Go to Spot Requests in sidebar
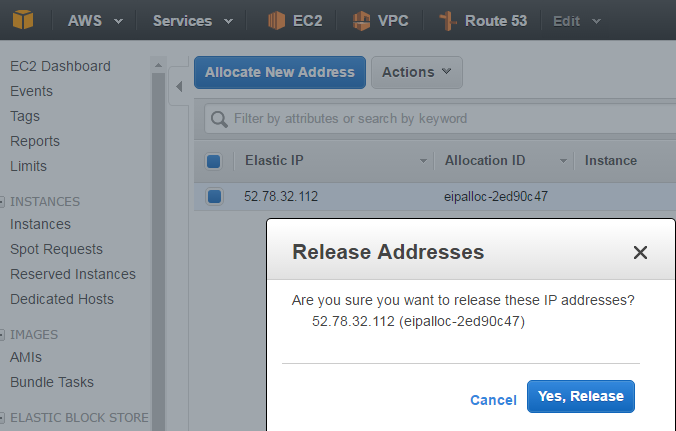This screenshot has width=676, height=431. pos(56,249)
